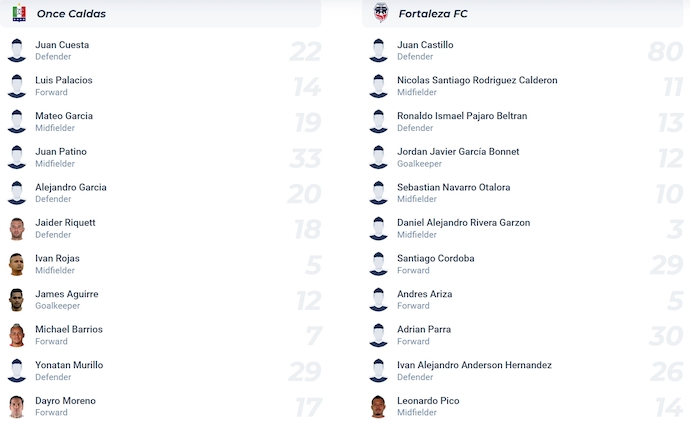690x422 pixels.
Task: Click Michael Barrios' player photo
Action: point(17,335)
